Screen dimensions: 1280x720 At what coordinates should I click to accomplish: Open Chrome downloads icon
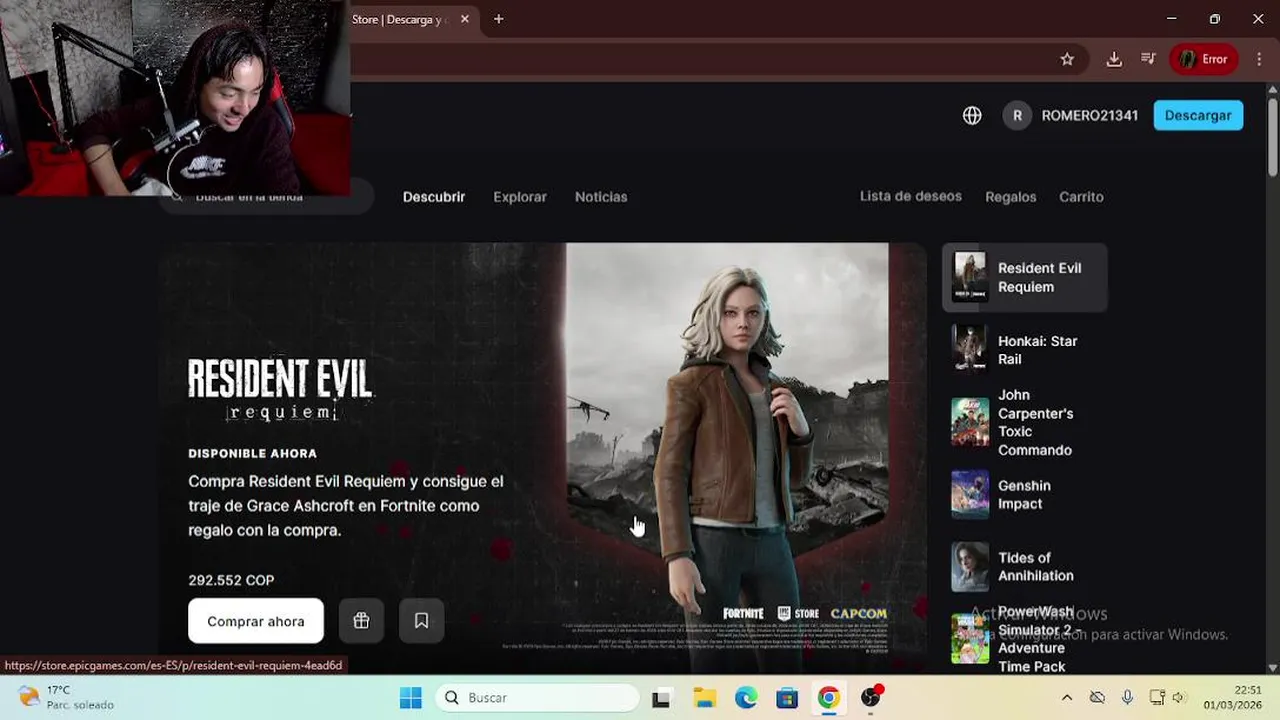click(1114, 59)
